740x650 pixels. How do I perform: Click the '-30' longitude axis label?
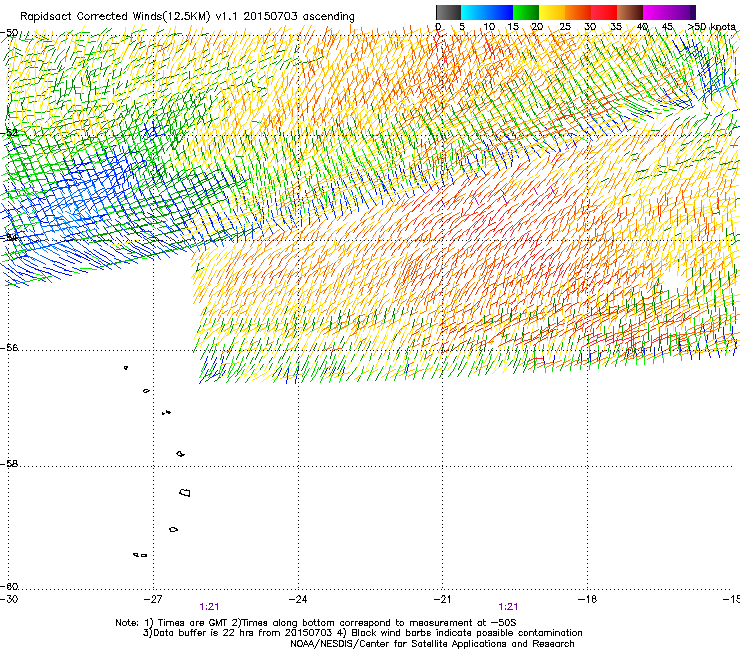point(9,599)
